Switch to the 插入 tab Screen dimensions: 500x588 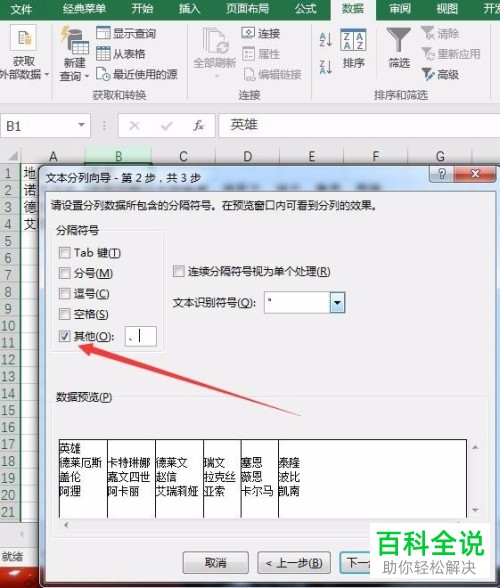(189, 9)
